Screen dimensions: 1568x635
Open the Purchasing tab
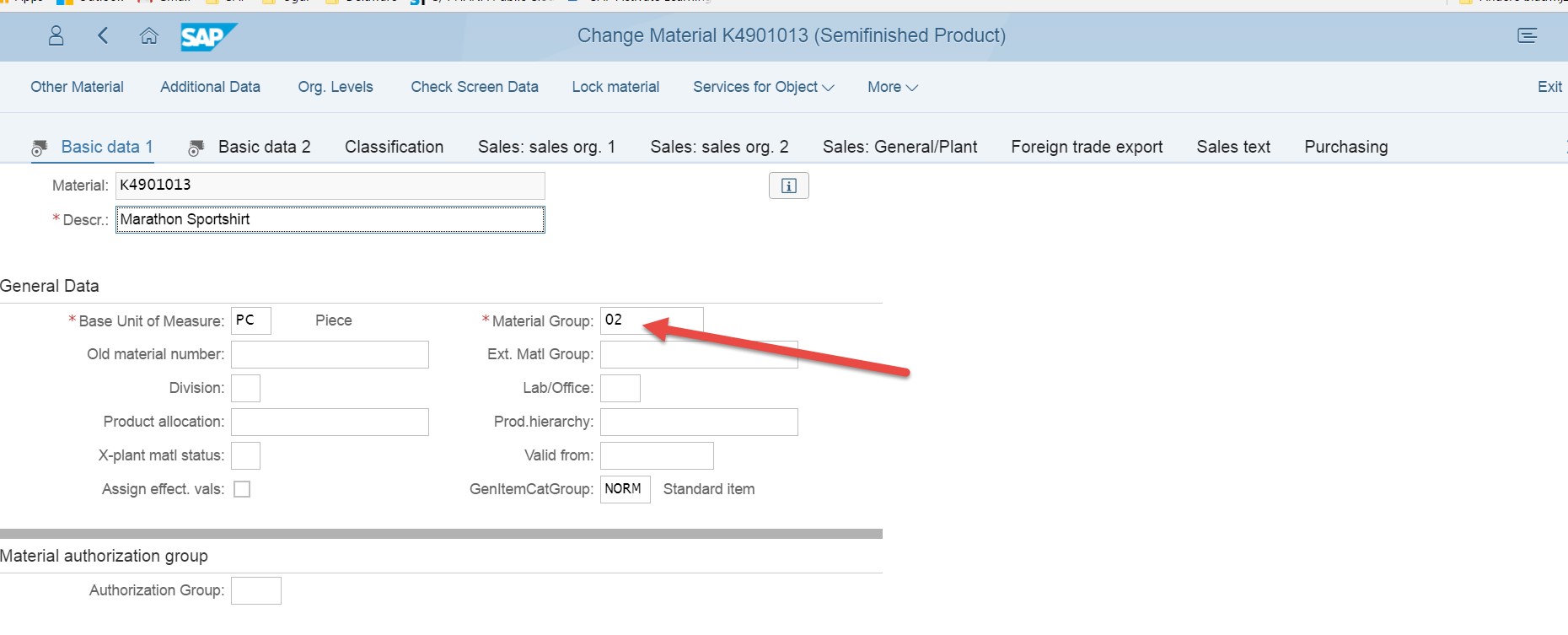pos(1345,147)
